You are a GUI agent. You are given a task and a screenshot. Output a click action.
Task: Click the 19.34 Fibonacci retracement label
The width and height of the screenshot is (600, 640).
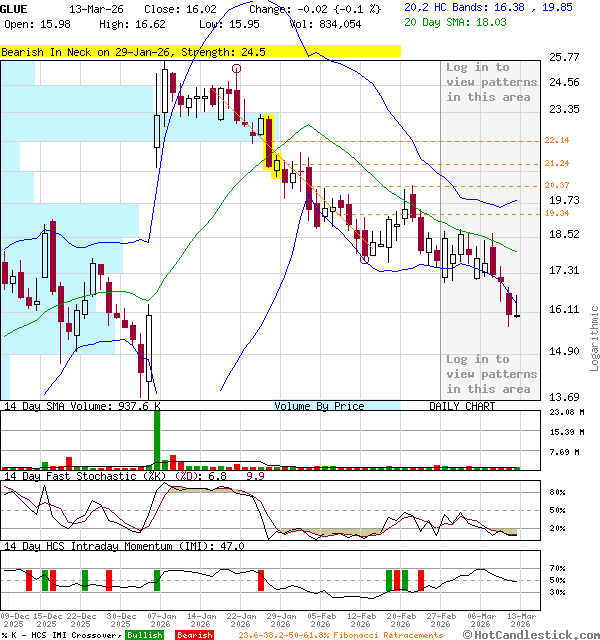tap(557, 213)
